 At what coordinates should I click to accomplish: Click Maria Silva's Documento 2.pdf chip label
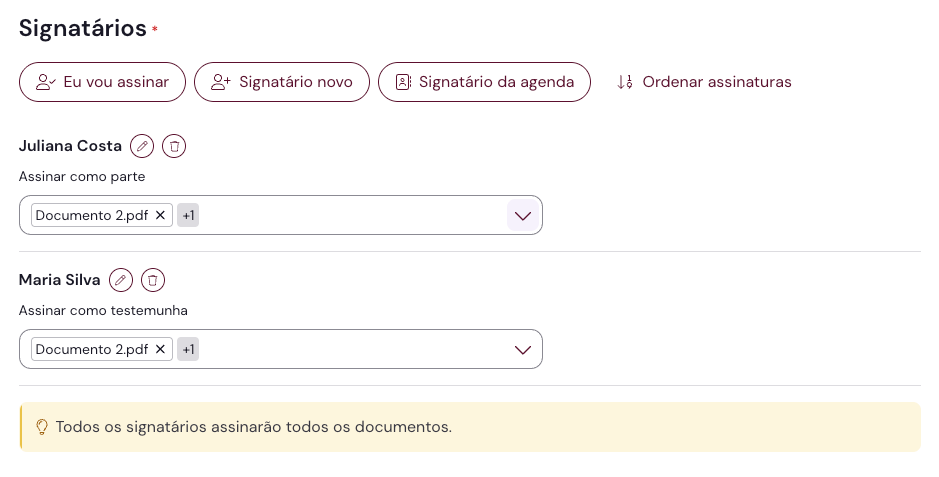coord(92,349)
